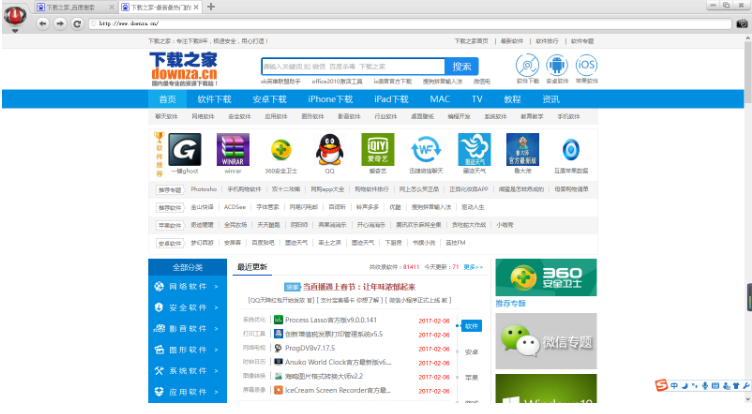Image resolution: width=752 pixels, height=414 pixels.
Task: Close the active 下载之家 browser tab
Action: [x=196, y=7]
